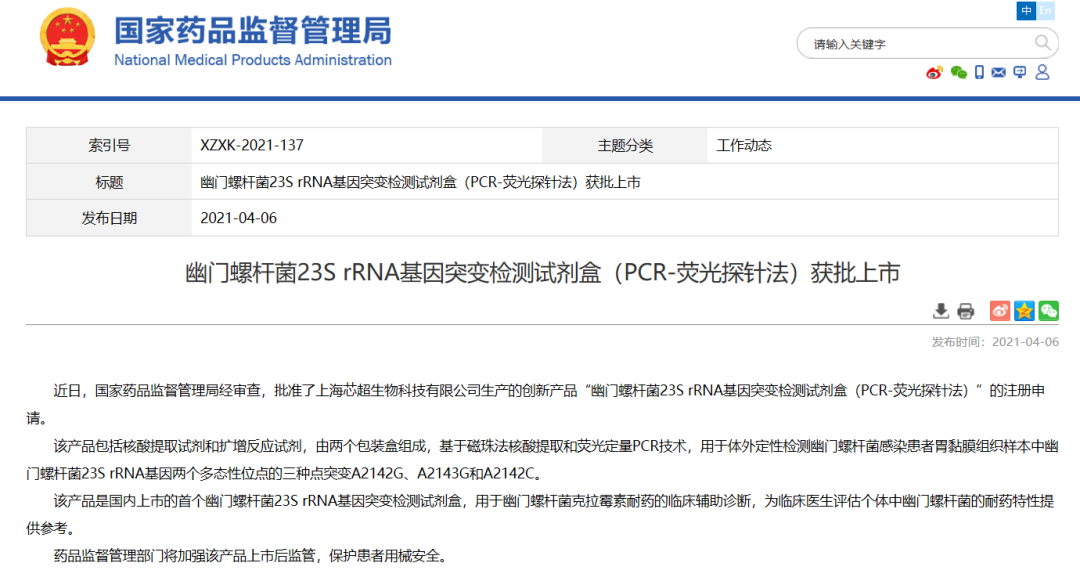Print the article with printer icon
The image size is (1080, 581).
[966, 311]
